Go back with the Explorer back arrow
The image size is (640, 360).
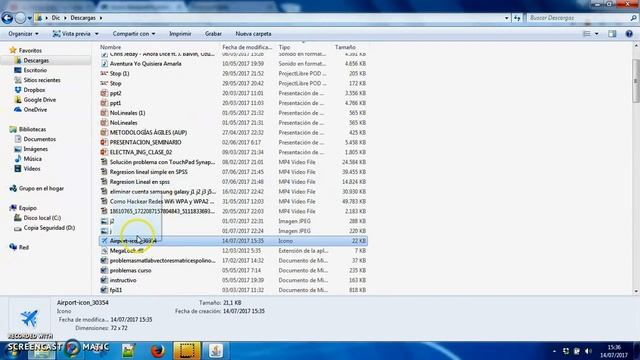[7, 18]
